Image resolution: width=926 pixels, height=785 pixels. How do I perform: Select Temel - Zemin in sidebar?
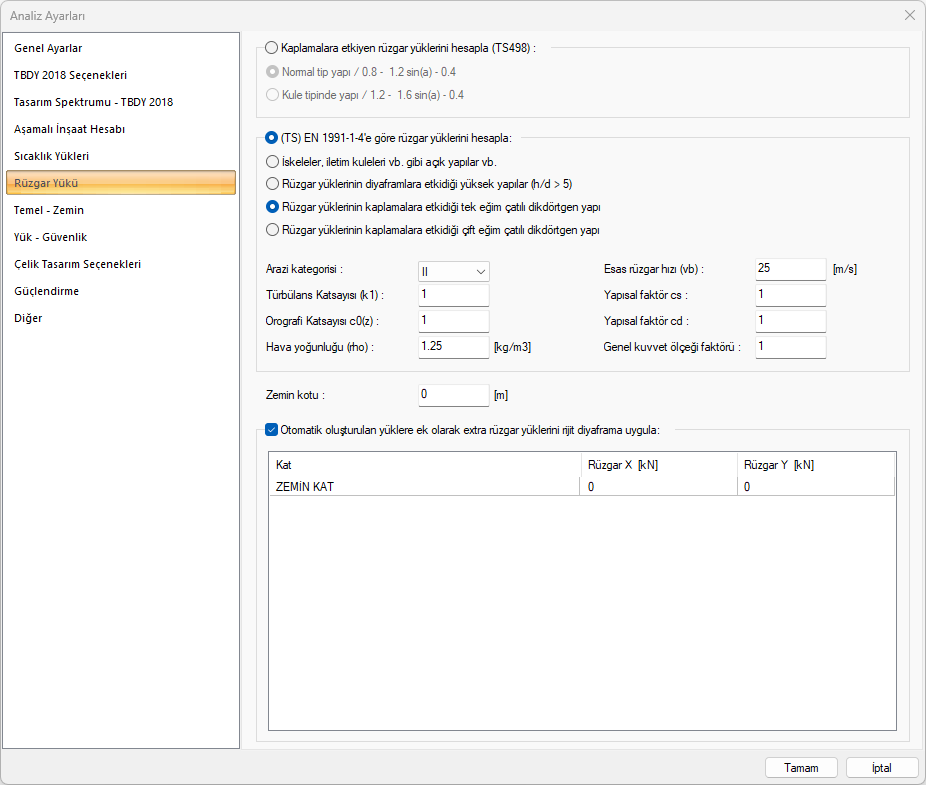tap(49, 210)
